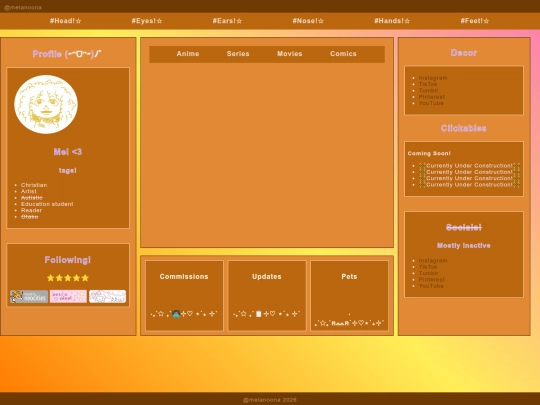Switch to the Anime tab
This screenshot has height=405, width=540.
[188, 54]
